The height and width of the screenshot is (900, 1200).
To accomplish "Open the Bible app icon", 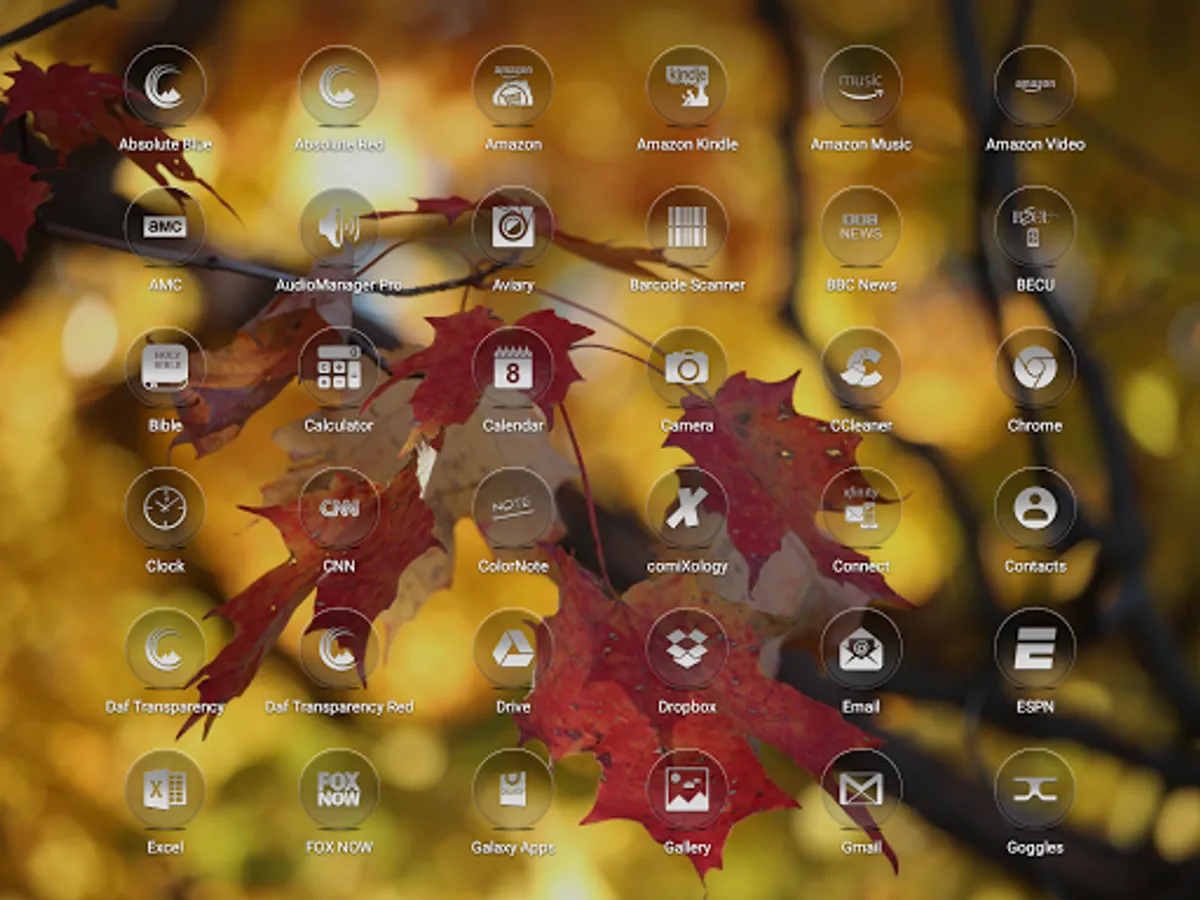I will (x=165, y=367).
